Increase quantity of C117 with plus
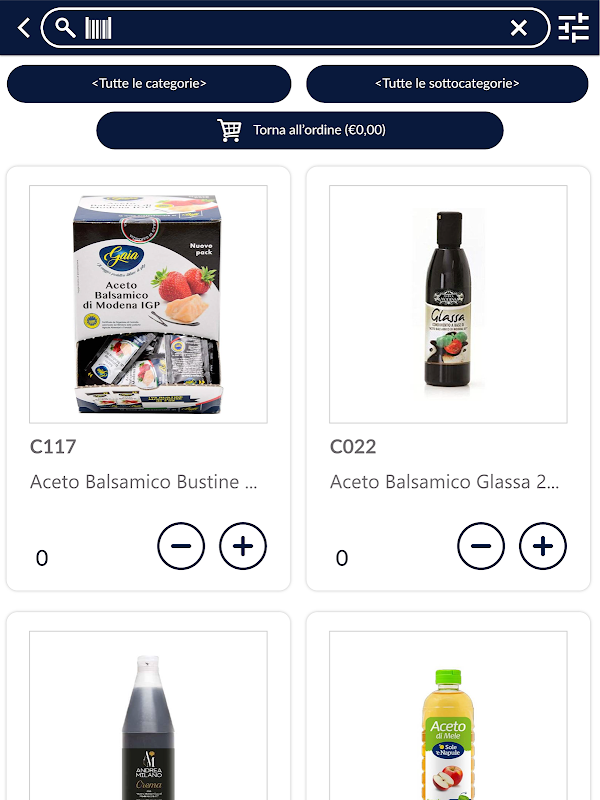Image resolution: width=600 pixels, height=800 pixels. pos(243,546)
